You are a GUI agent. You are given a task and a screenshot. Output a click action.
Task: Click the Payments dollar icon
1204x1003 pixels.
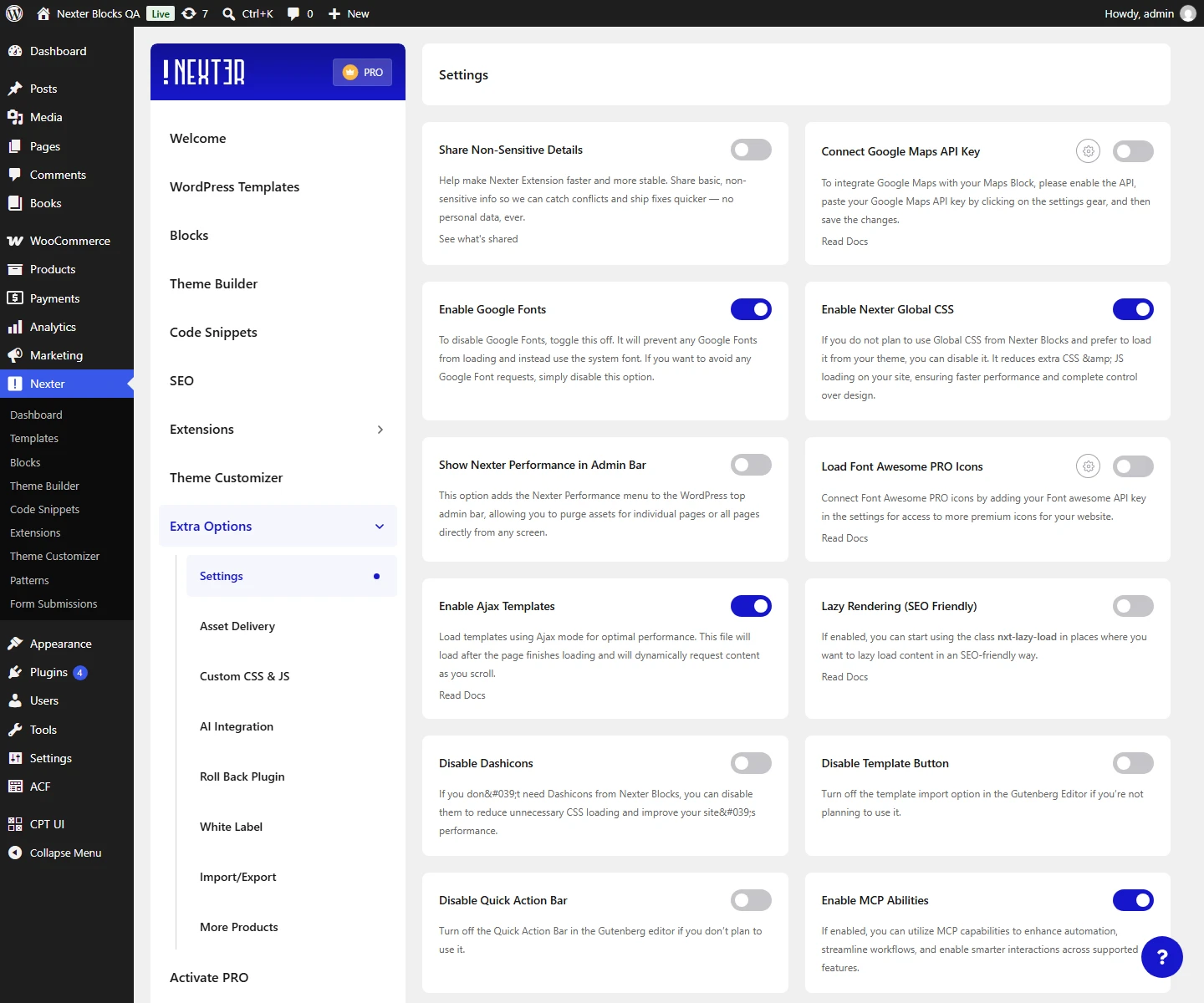[x=15, y=298]
